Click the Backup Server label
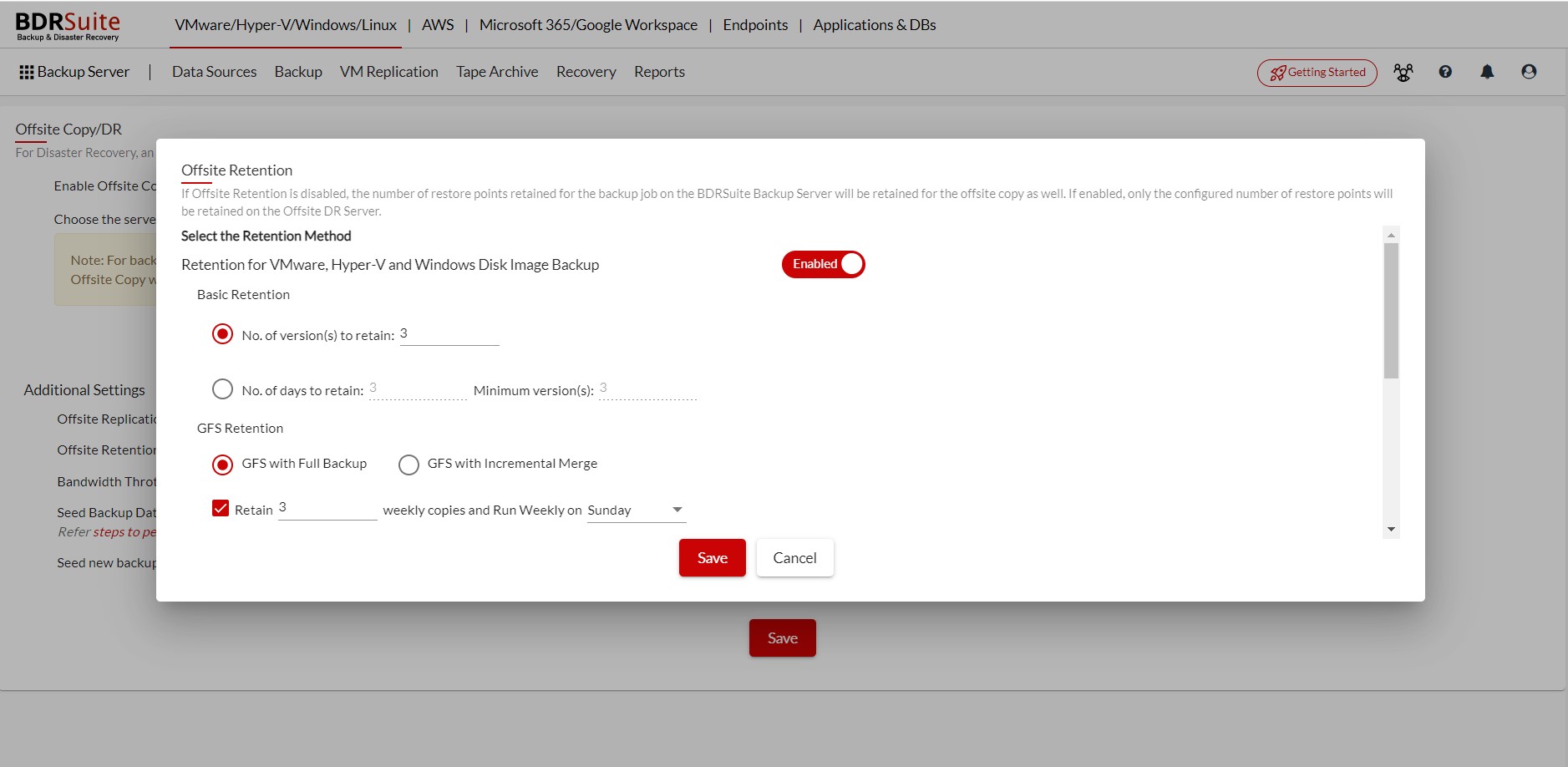This screenshot has width=1568, height=767. click(x=84, y=72)
